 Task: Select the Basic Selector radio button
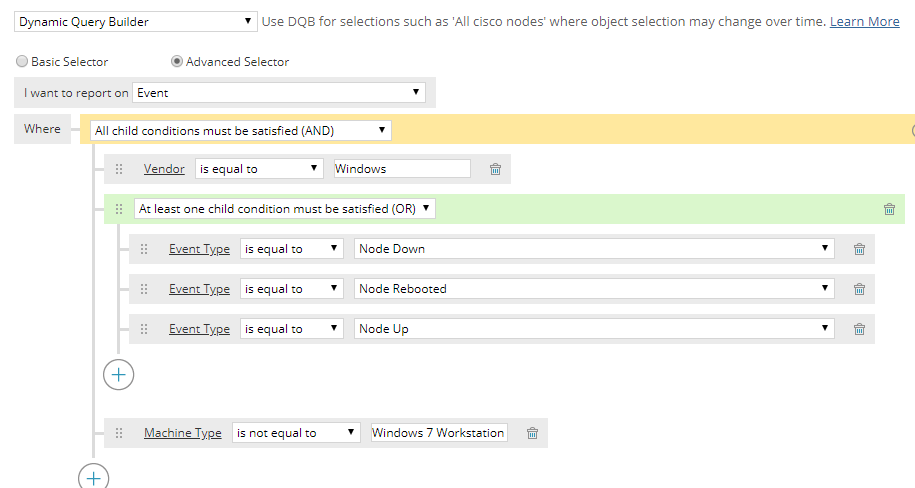[x=22, y=62]
